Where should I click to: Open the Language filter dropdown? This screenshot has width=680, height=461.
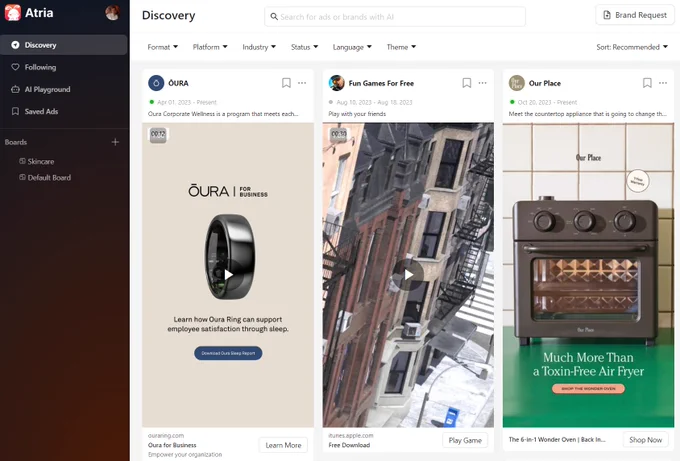tap(352, 47)
